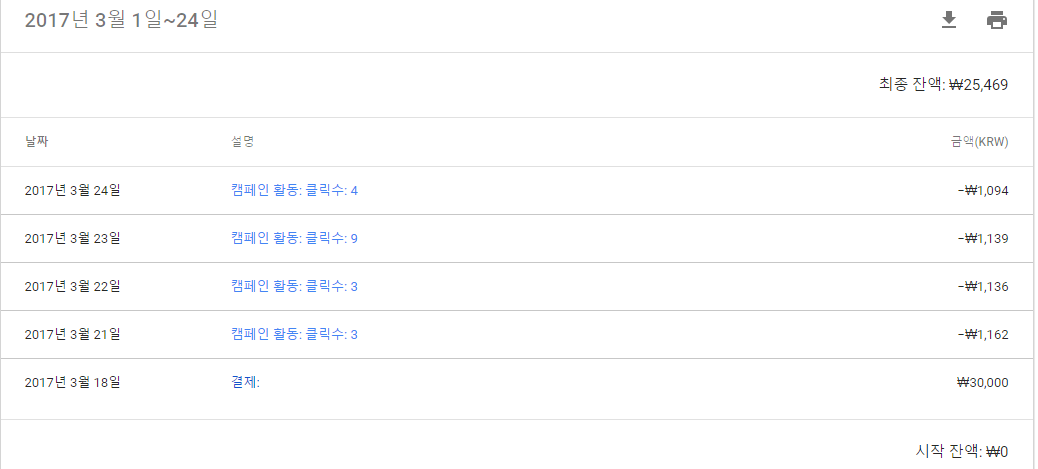Select the 2017년 3월 22일 date cell

(x=72, y=286)
